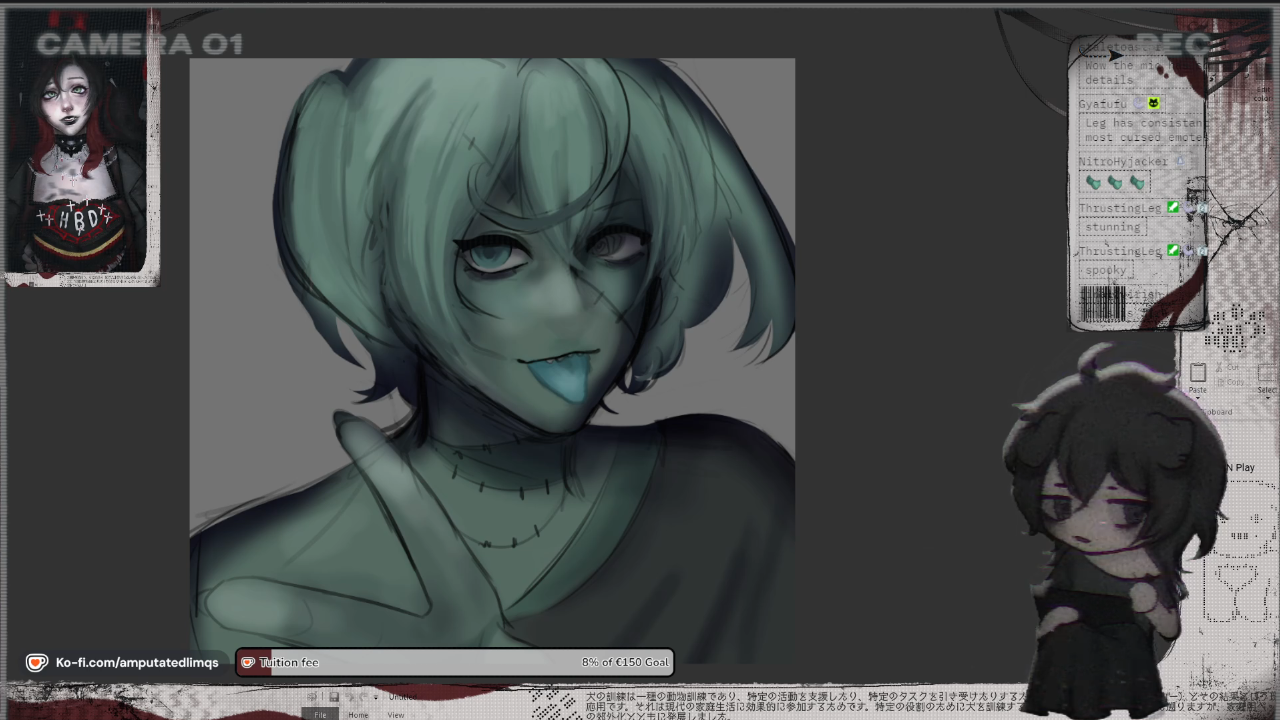Switch to the Home tab in Paint
1280x720 pixels.
coord(358,714)
